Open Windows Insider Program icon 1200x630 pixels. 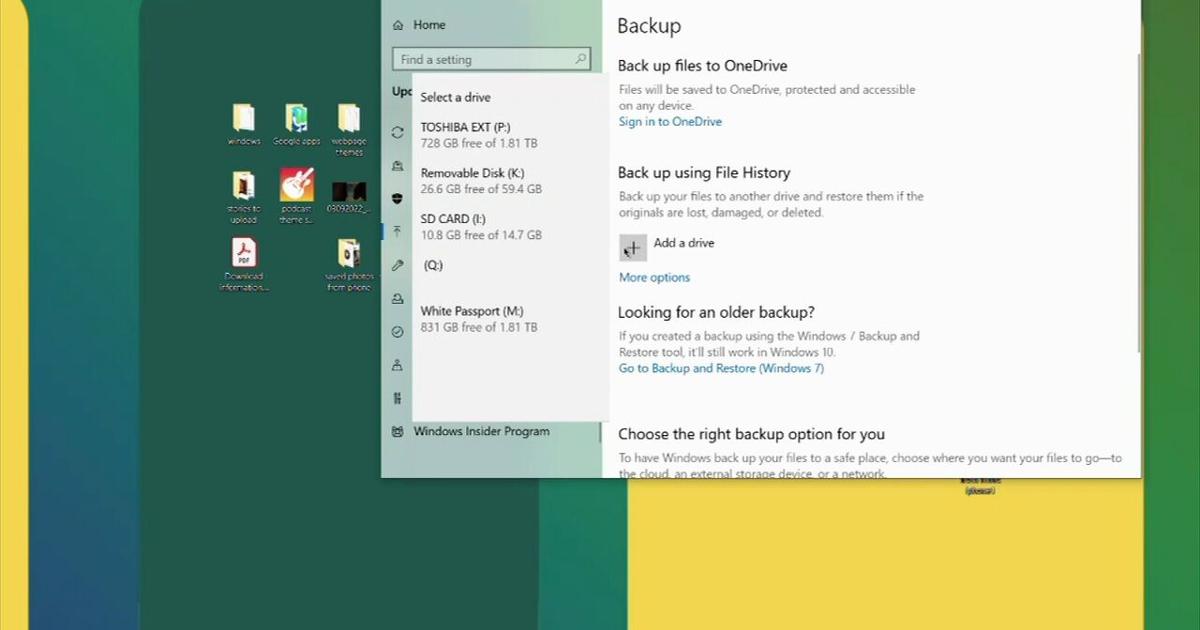click(398, 432)
